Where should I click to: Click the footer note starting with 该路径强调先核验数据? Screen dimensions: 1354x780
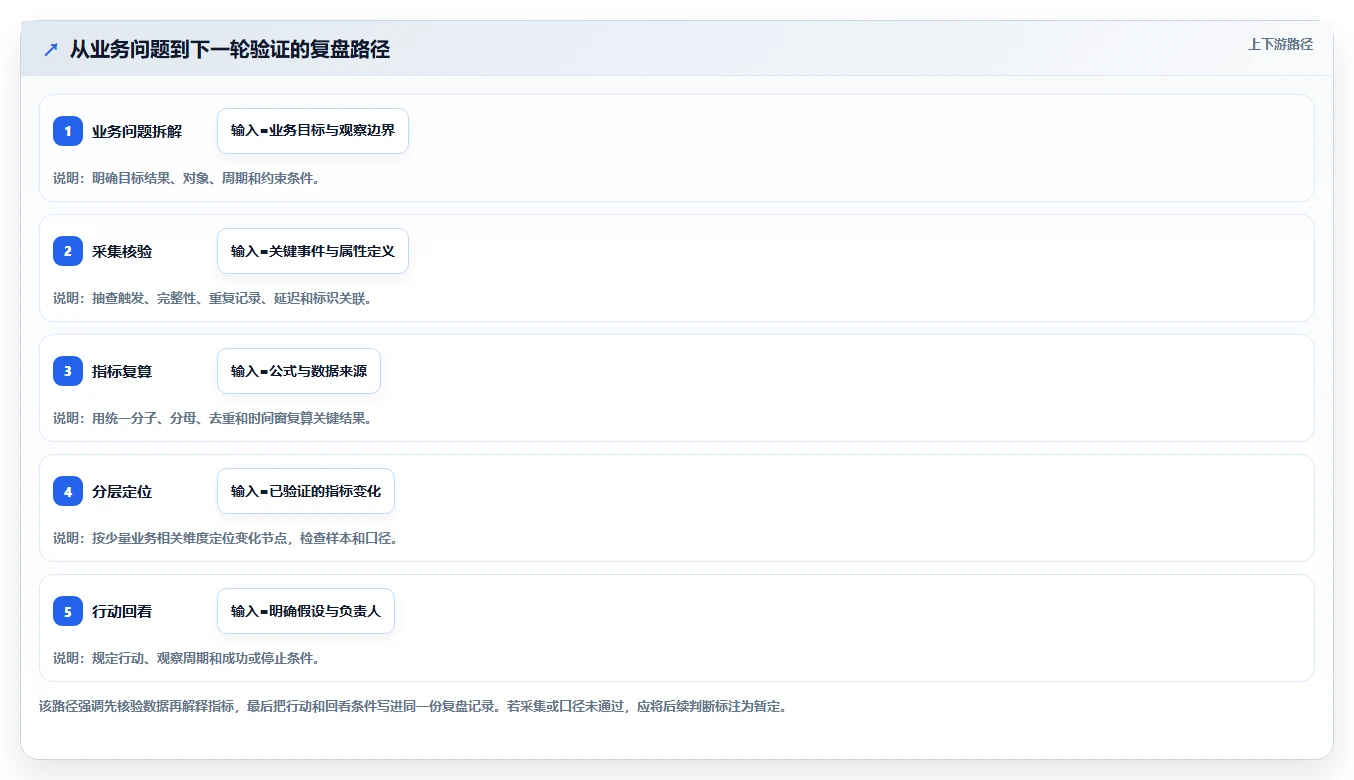pyautogui.click(x=413, y=706)
